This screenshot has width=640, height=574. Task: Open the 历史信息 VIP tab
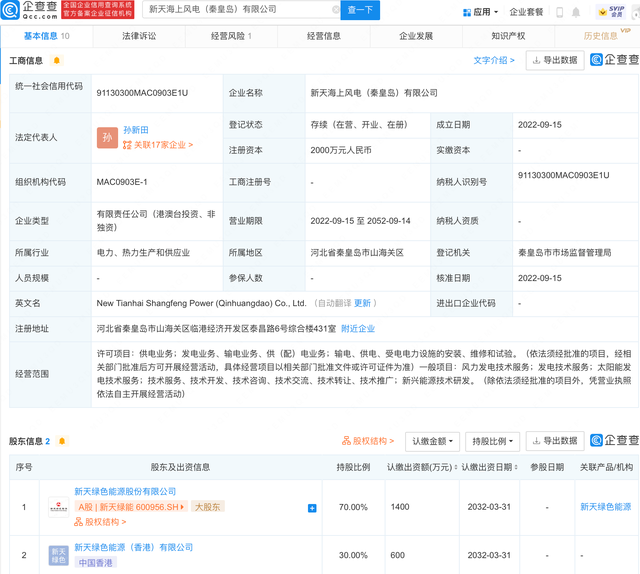(601, 36)
